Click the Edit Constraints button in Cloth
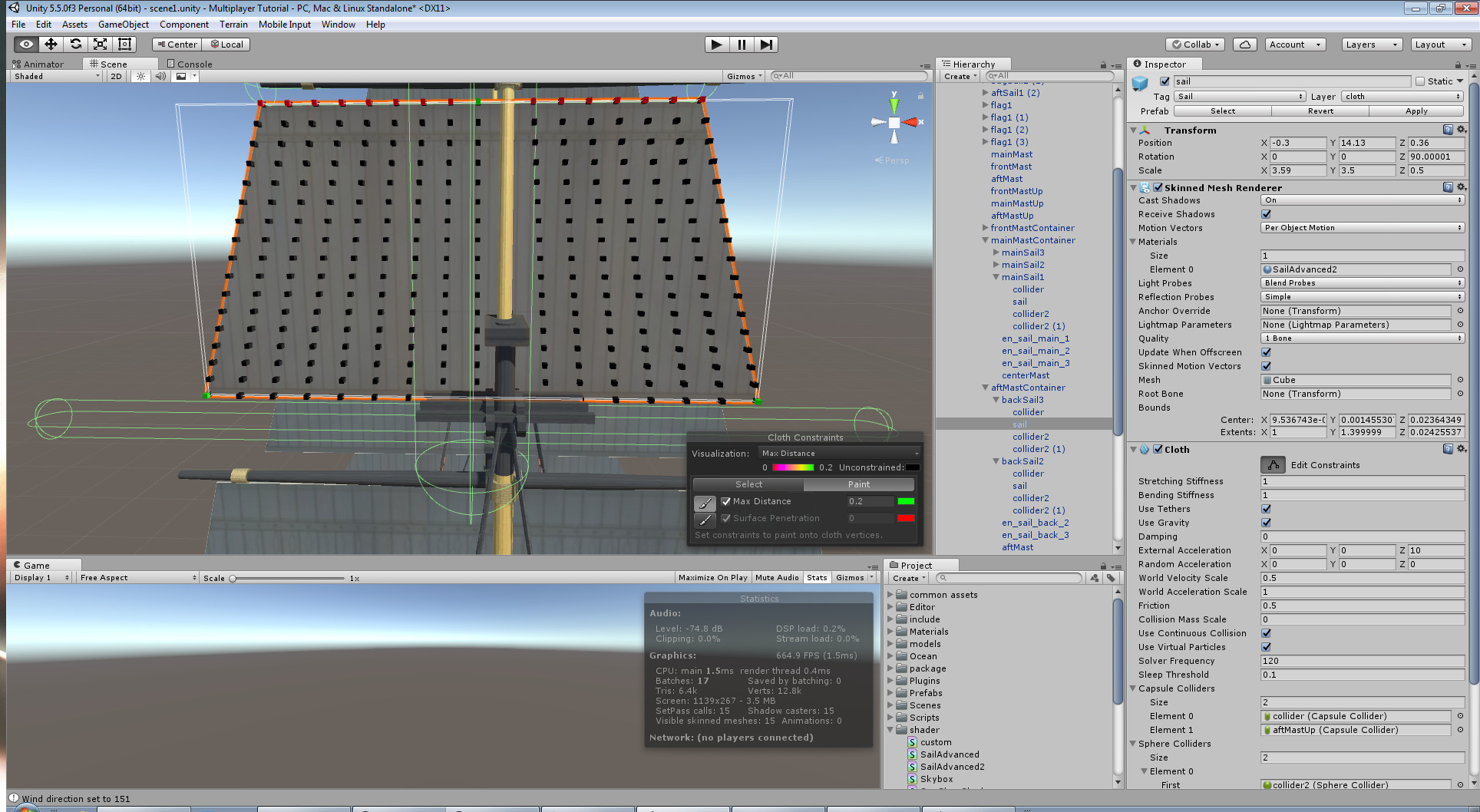Image resolution: width=1480 pixels, height=812 pixels. point(1273,464)
